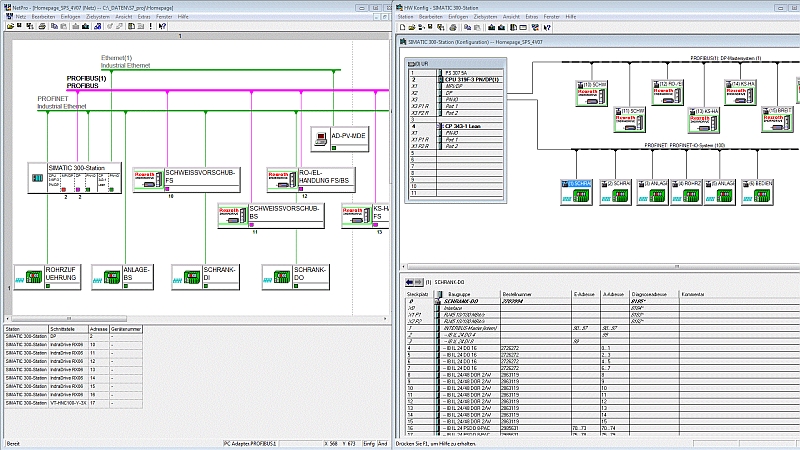Click the New document icon in HW Konfig
800x450 pixels.
[x=402, y=28]
